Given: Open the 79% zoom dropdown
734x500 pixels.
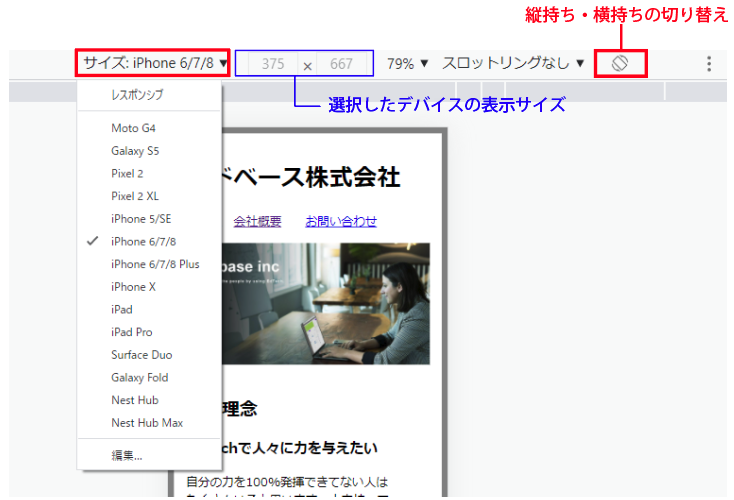Looking at the screenshot, I should pyautogui.click(x=407, y=63).
